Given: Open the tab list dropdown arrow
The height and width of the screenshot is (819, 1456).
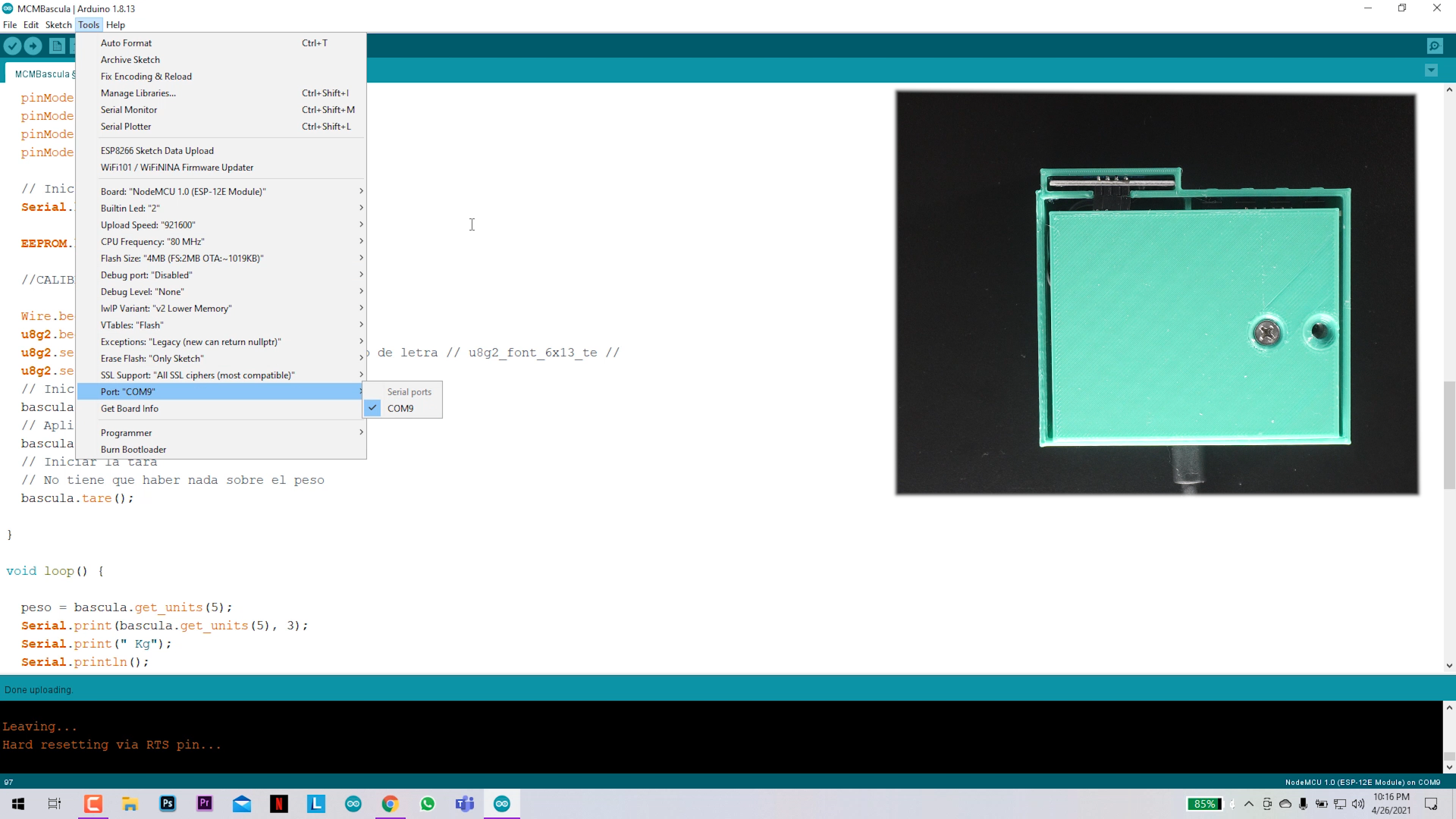Looking at the screenshot, I should [x=1432, y=70].
